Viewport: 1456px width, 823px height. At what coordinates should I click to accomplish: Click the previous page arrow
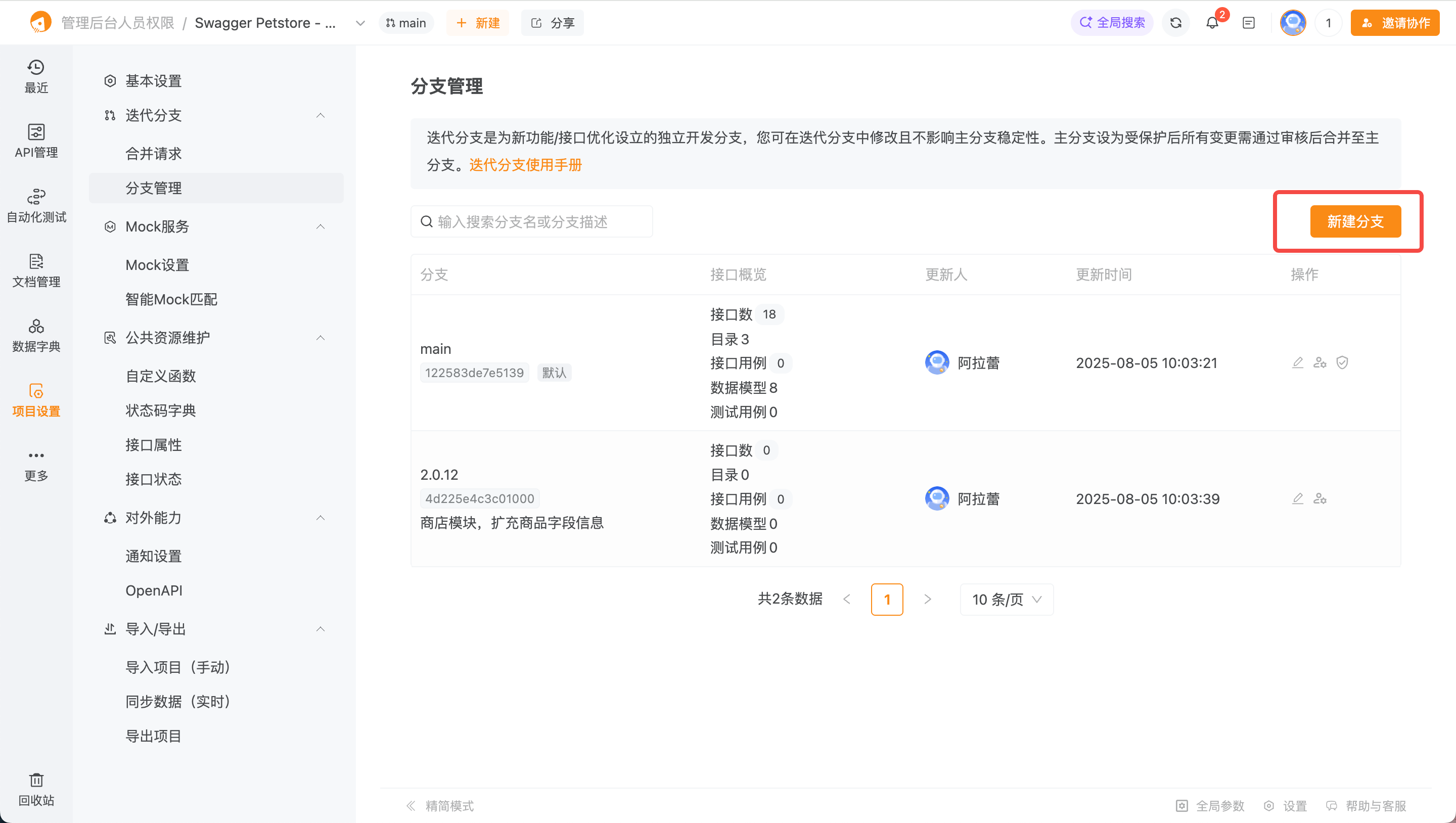(847, 599)
